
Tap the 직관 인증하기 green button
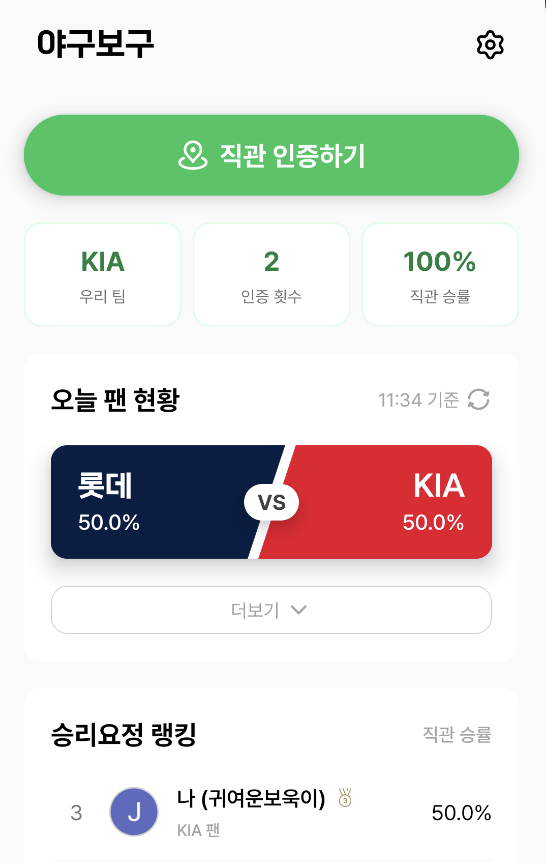click(271, 155)
